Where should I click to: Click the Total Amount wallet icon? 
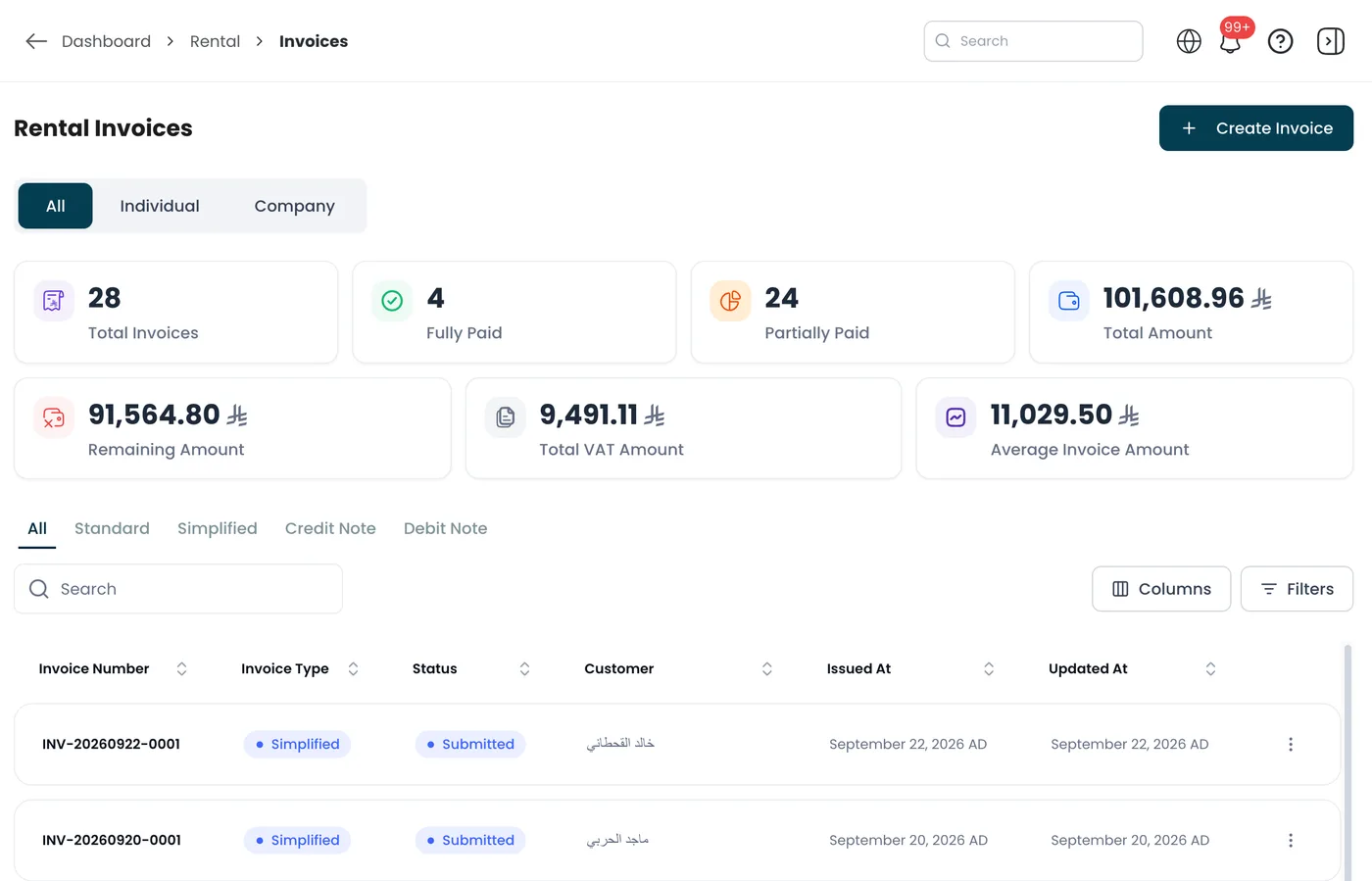1069,301
